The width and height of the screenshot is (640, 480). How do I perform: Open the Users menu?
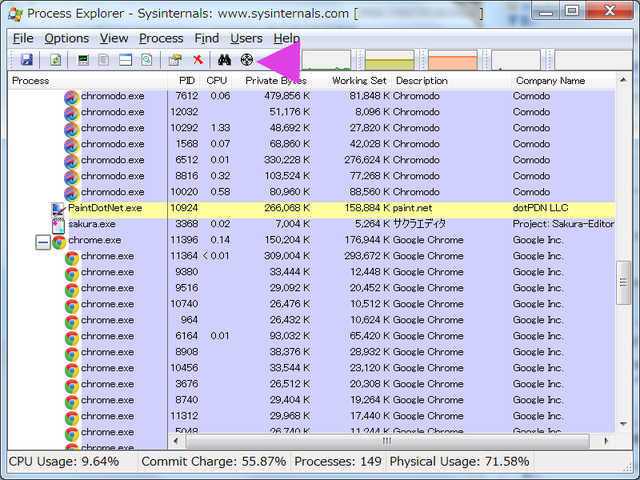(x=246, y=38)
